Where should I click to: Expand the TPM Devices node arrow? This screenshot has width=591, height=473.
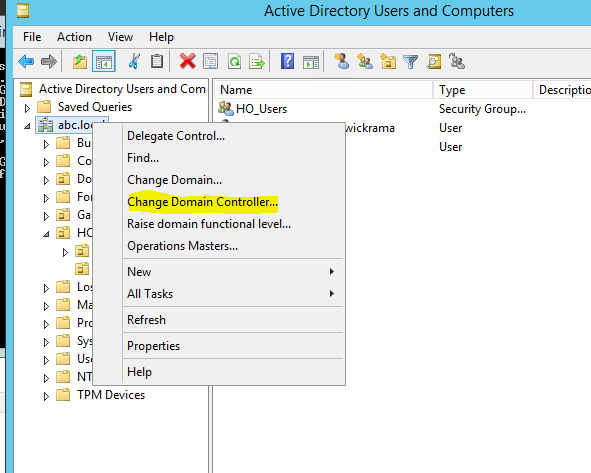(46, 396)
